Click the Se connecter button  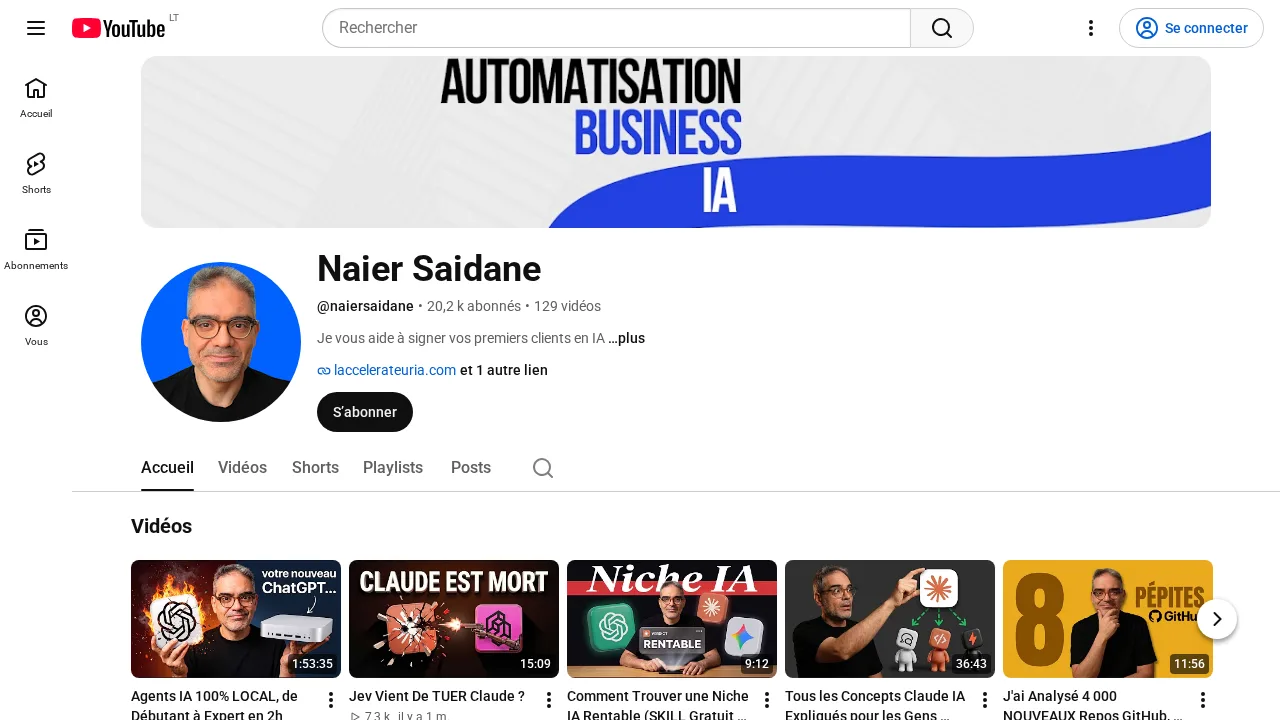(x=1191, y=28)
